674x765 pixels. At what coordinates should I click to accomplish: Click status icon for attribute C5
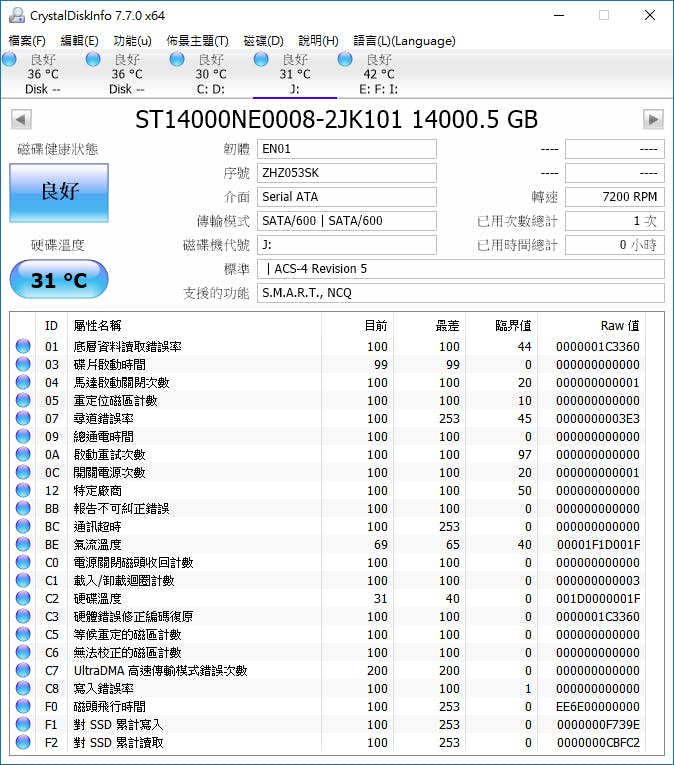(x=23, y=635)
